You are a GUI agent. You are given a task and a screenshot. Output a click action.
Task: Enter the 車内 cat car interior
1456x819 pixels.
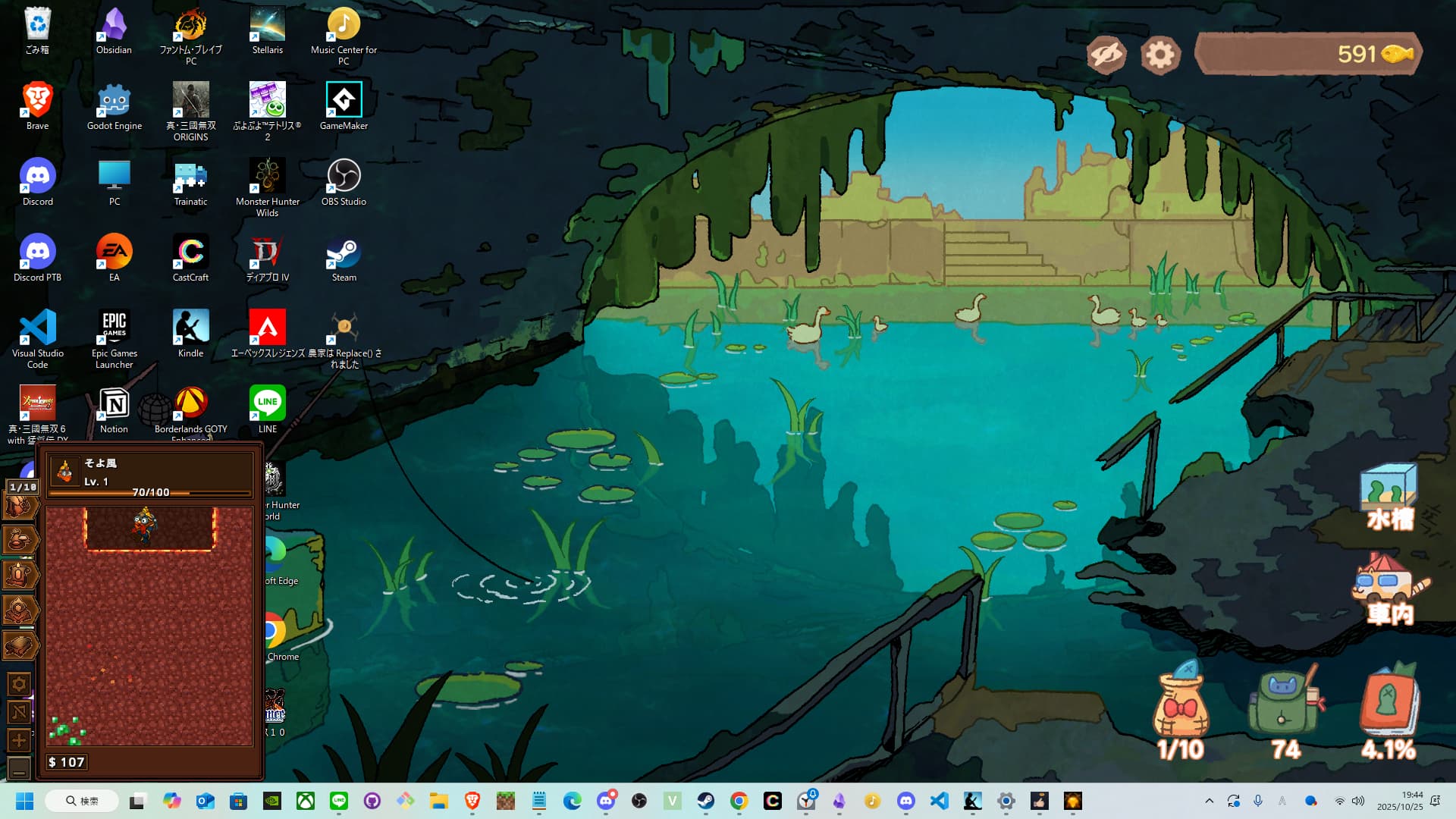tap(1389, 590)
